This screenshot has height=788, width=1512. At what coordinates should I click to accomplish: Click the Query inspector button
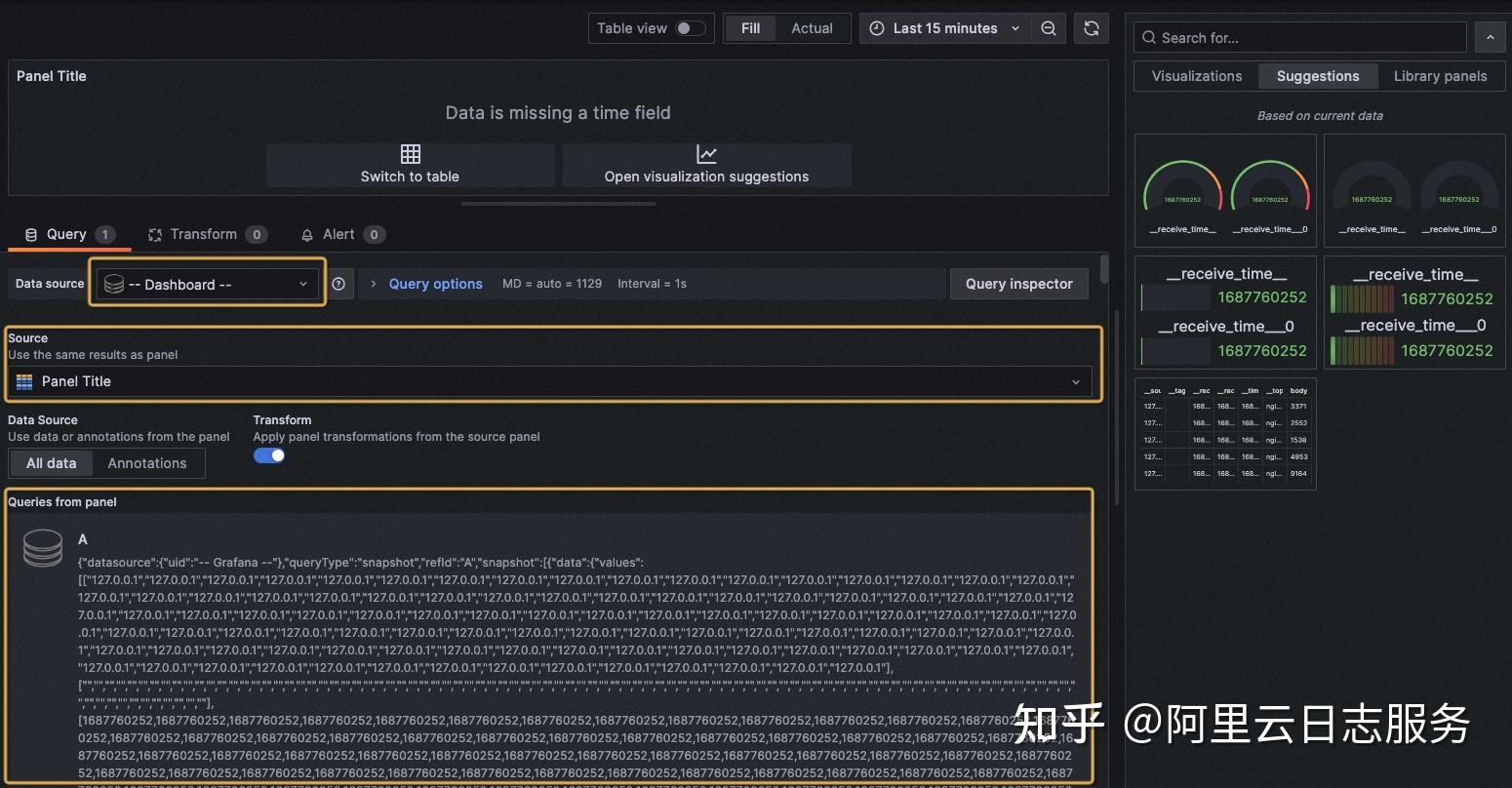1018,284
